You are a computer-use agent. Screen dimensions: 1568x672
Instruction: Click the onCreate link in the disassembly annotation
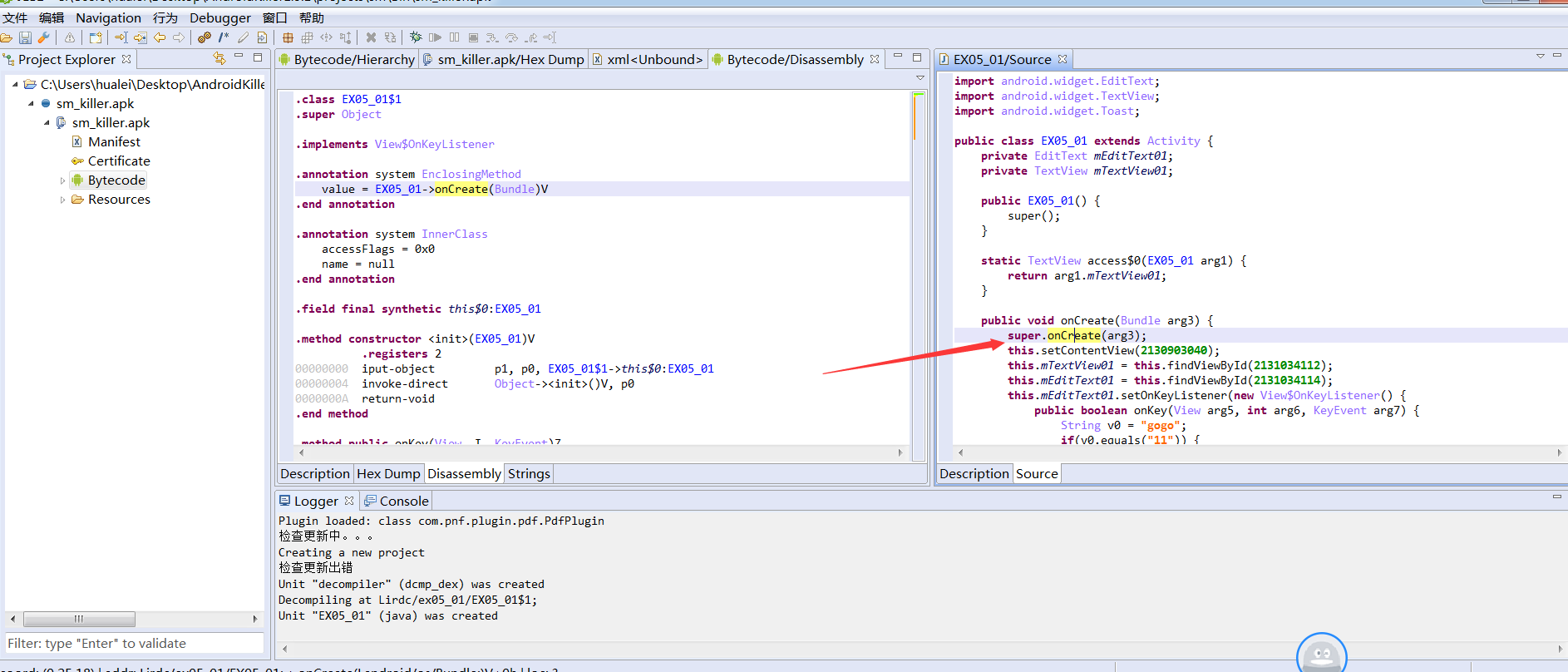(461, 190)
